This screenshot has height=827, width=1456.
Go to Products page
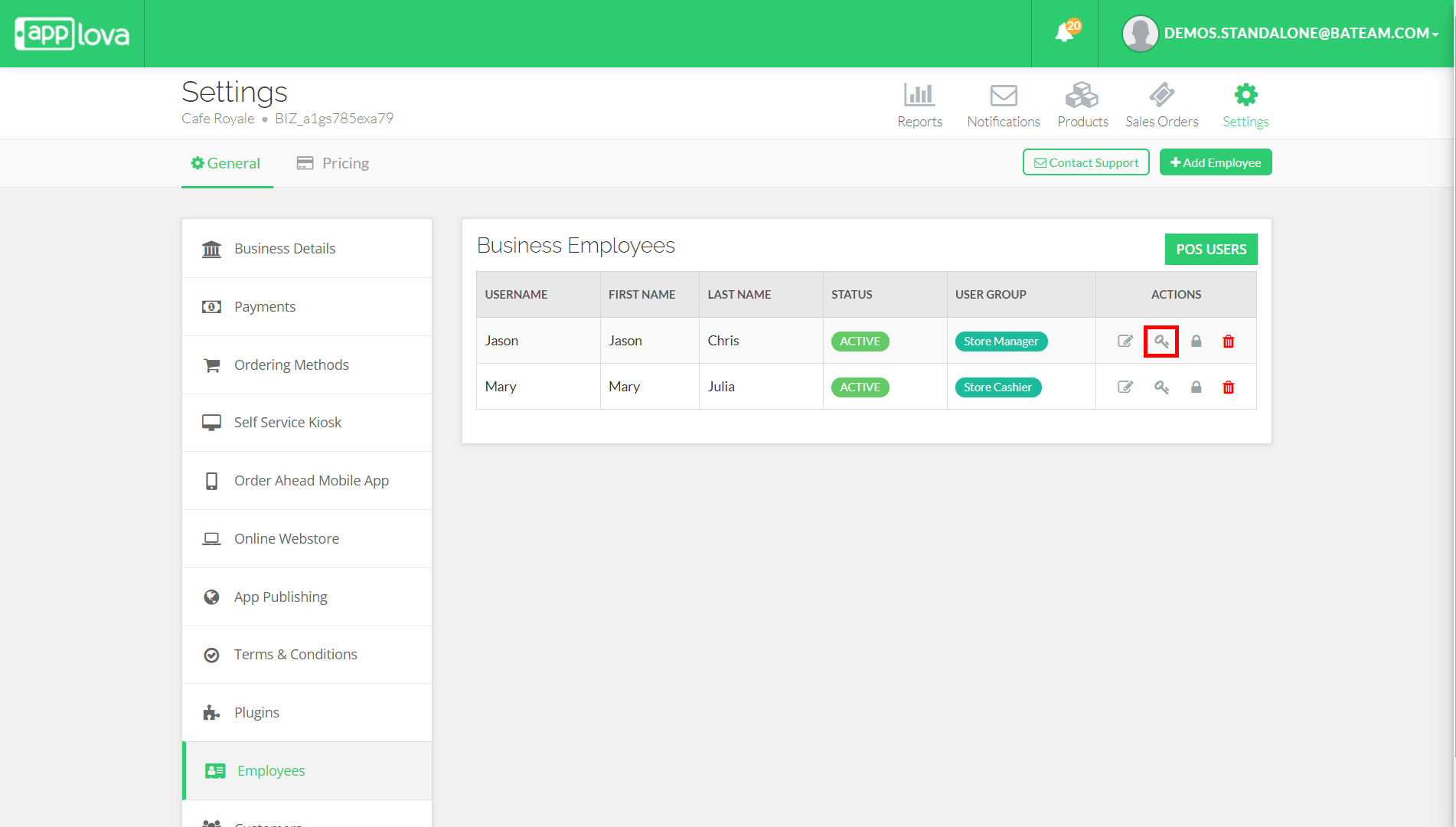click(1082, 105)
